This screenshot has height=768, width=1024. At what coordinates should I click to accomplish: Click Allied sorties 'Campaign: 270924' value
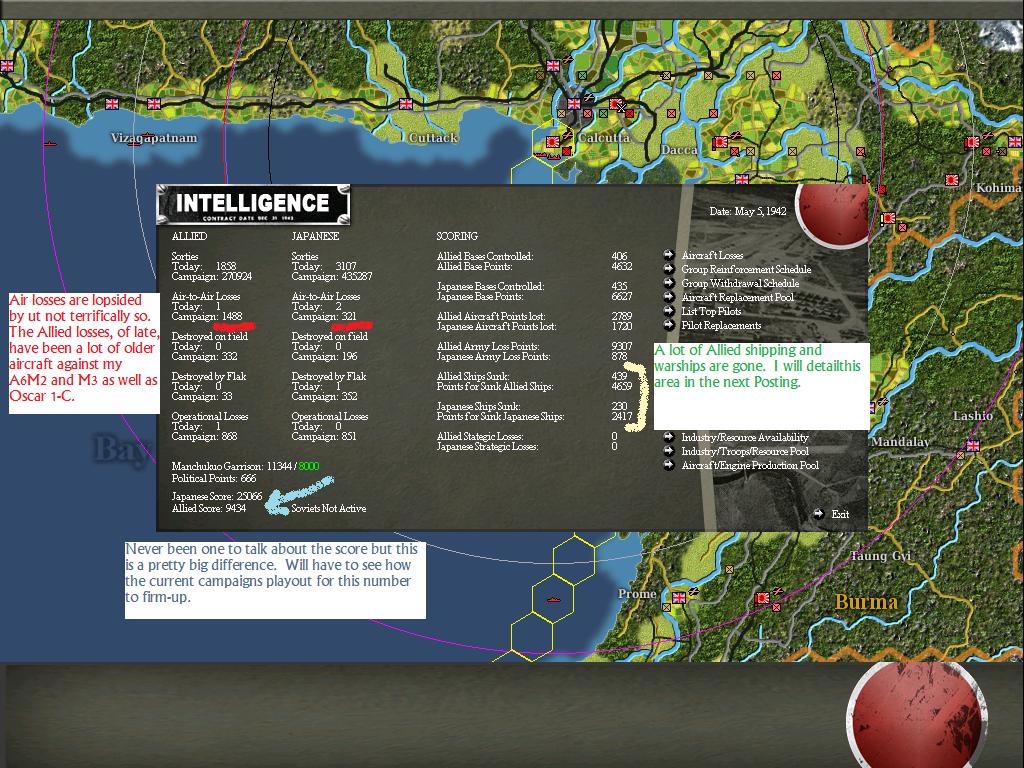click(x=212, y=276)
